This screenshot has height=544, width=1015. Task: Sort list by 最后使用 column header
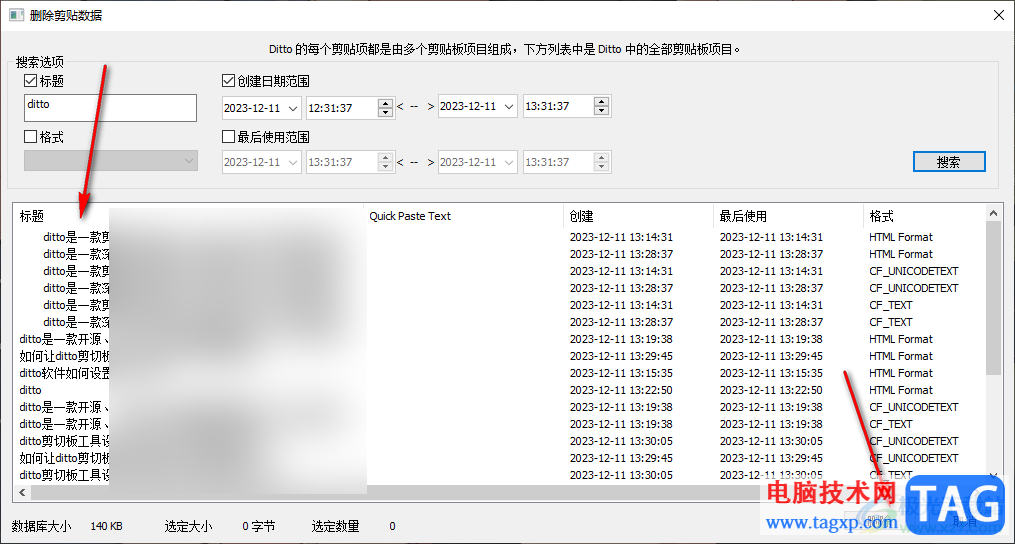click(788, 216)
